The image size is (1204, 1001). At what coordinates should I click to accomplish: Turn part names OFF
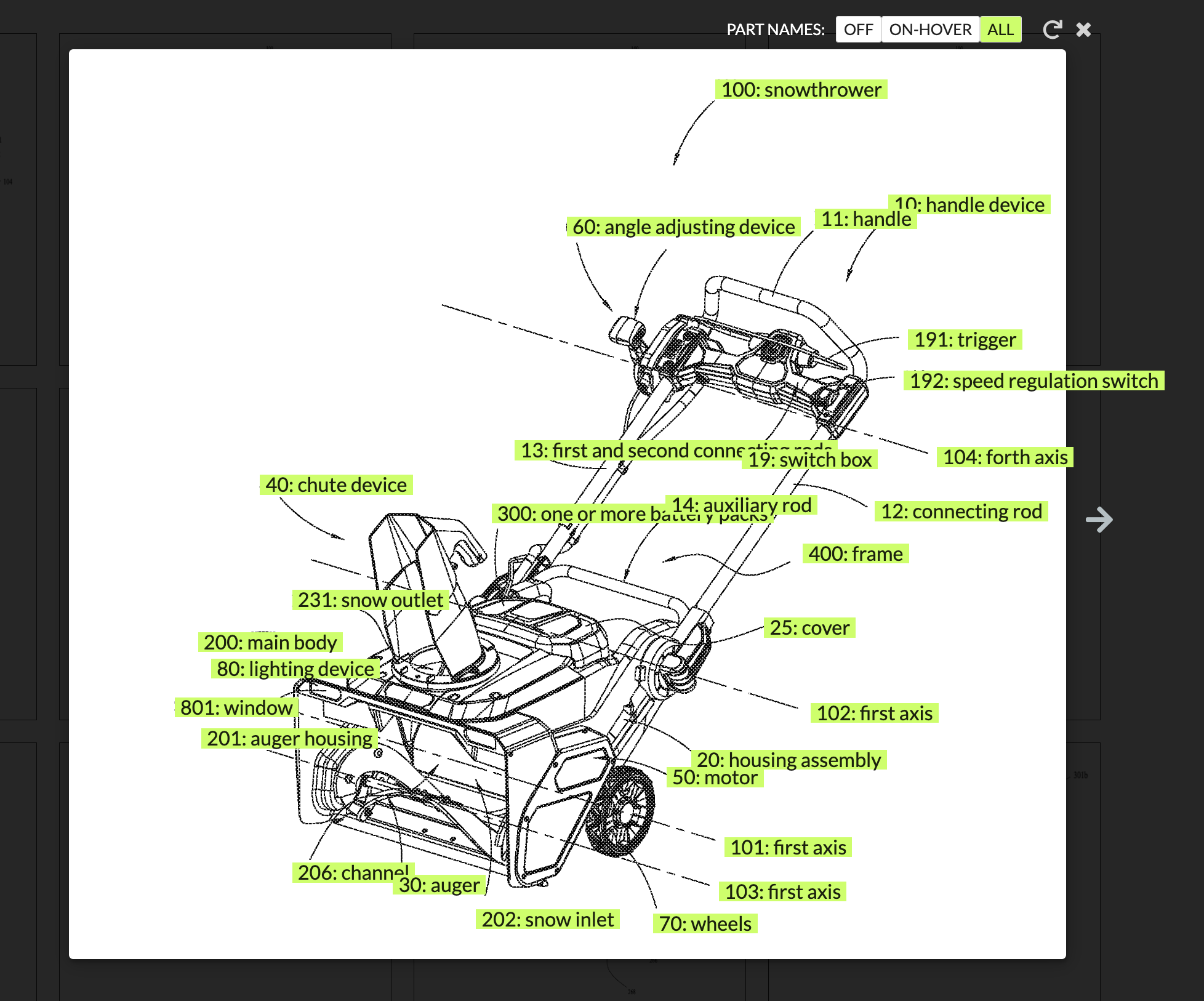[858, 30]
